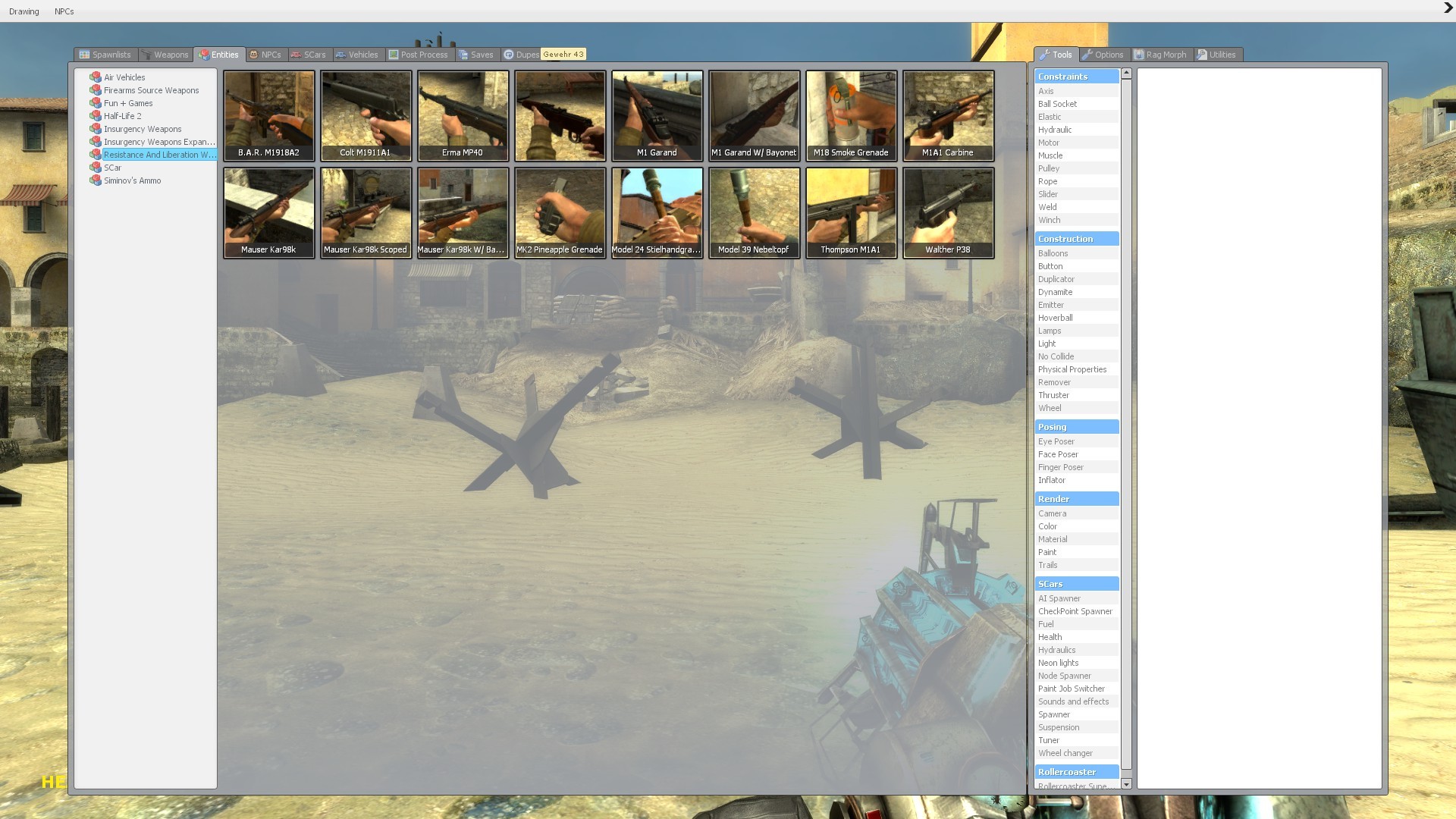This screenshot has height=819, width=1456.
Task: Select the Thruster tool
Action: click(1077, 395)
